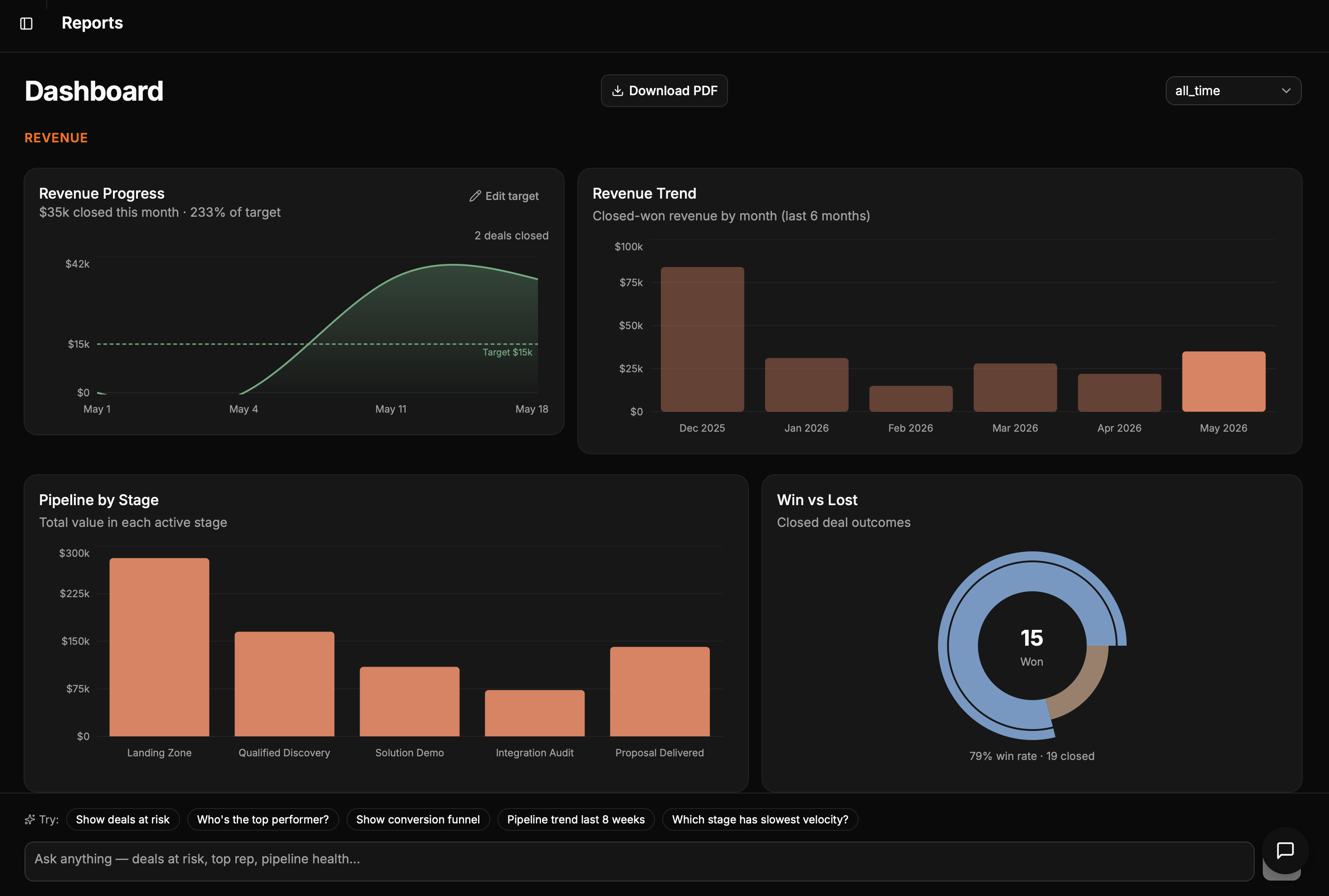
Task: Toggle the sidebar panel icon
Action: [26, 24]
